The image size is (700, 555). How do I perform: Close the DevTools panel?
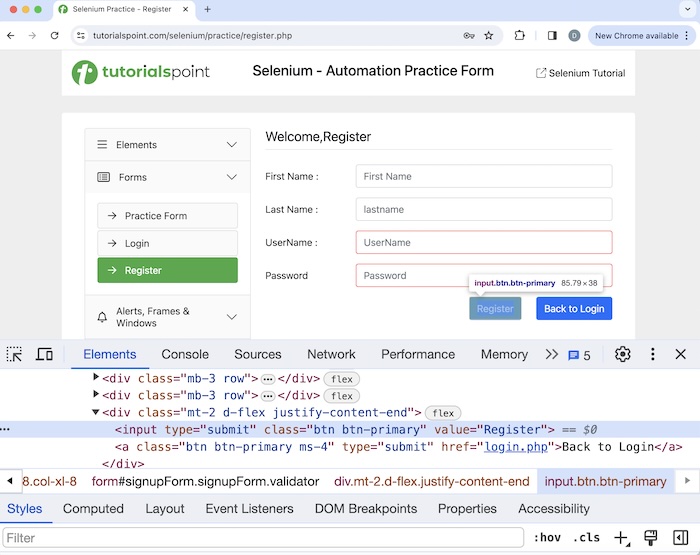681,354
